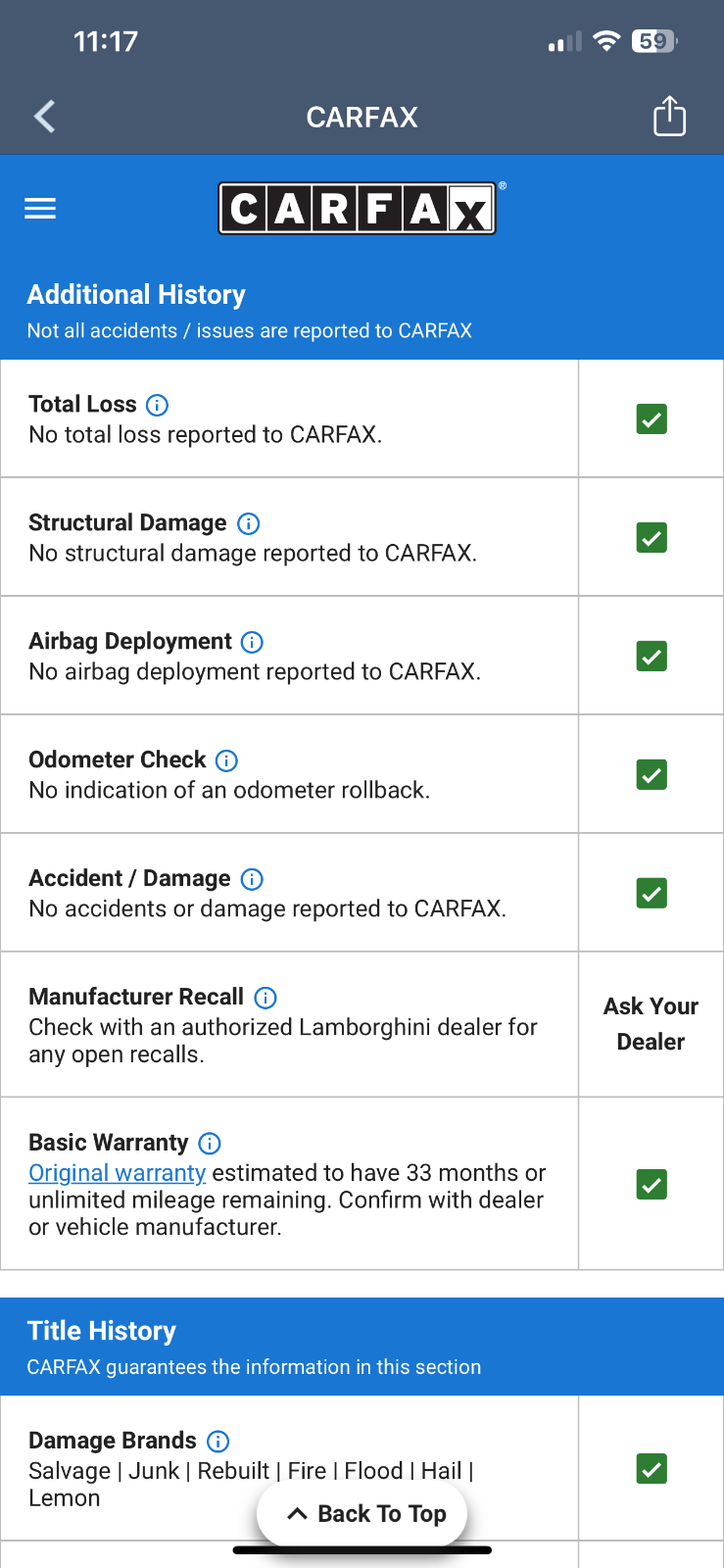This screenshot has width=724, height=1568.
Task: Tap the CARFAX logo
Action: [x=358, y=209]
